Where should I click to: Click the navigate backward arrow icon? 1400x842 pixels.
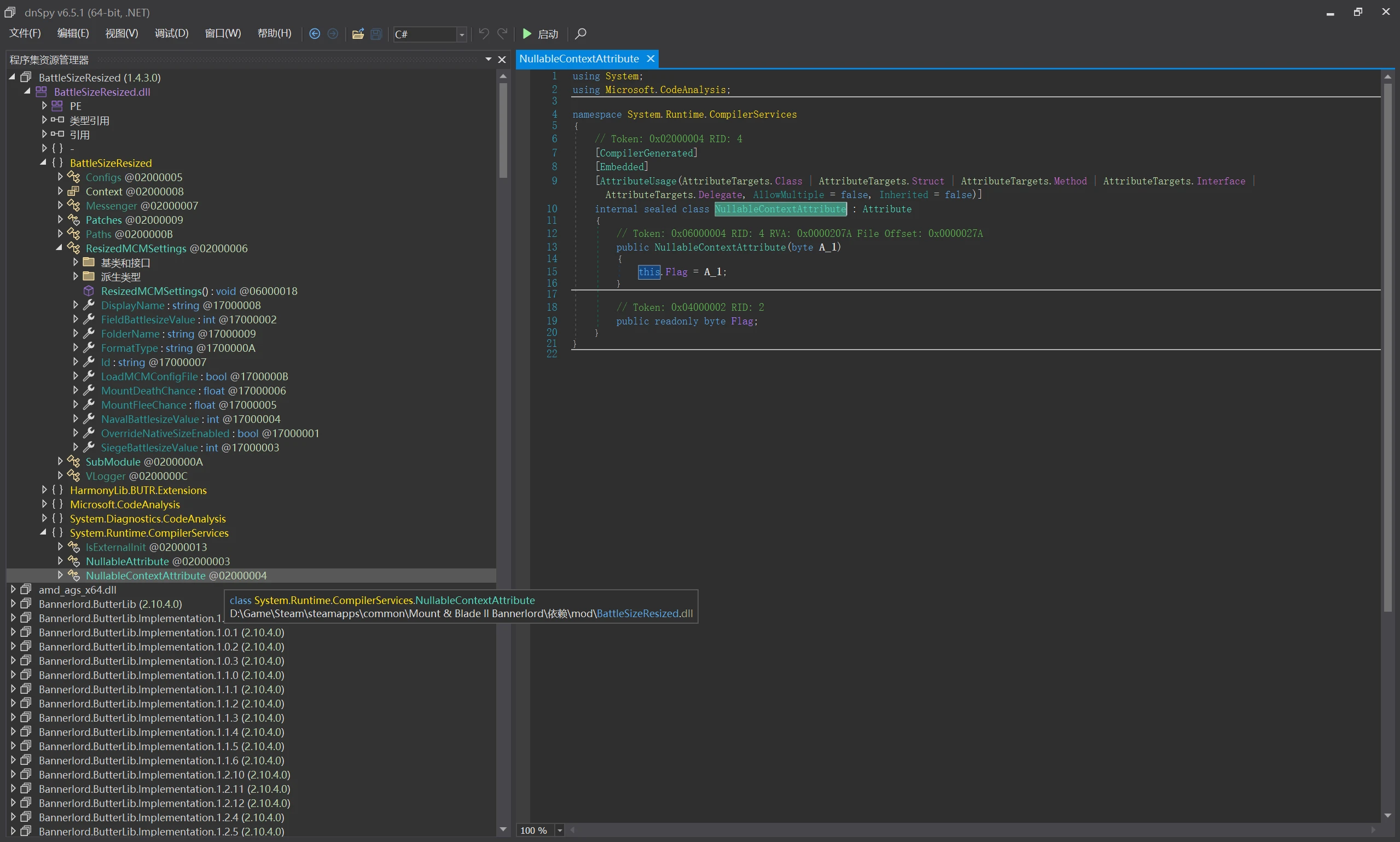(x=314, y=34)
